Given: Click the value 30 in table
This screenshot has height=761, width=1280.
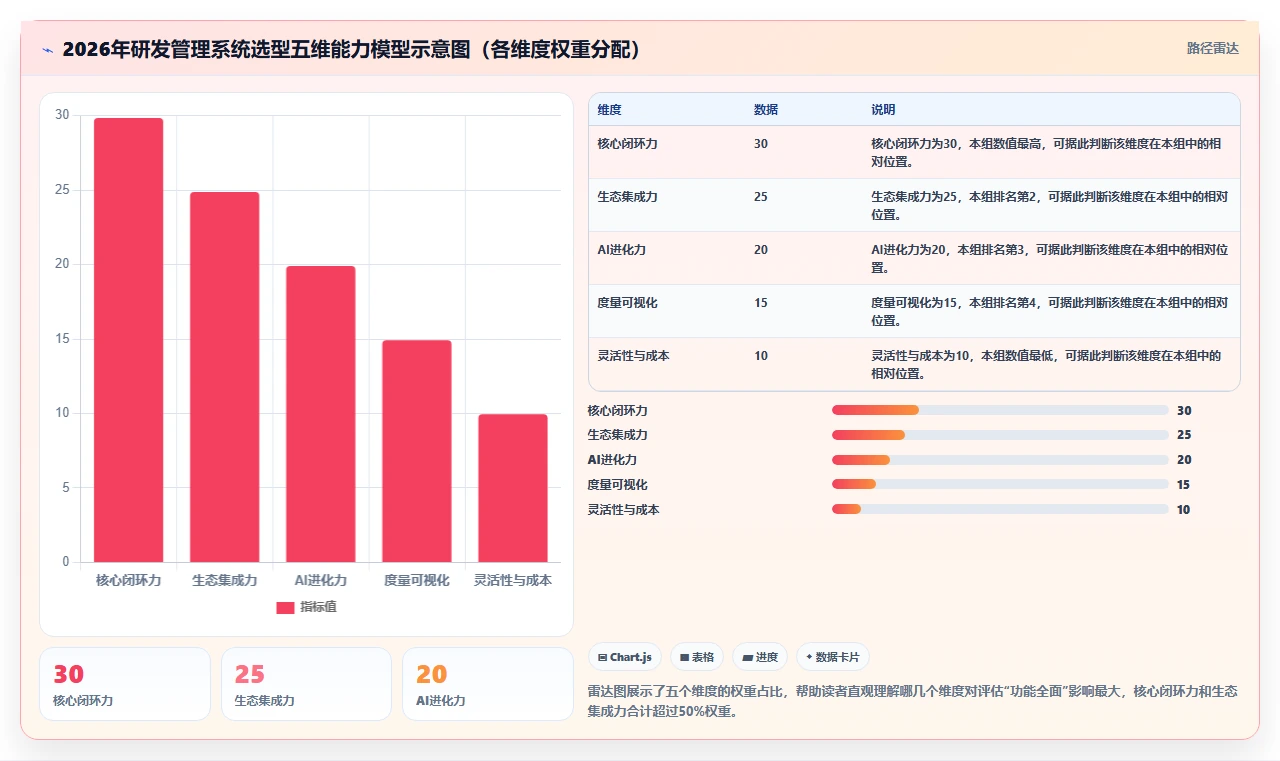Looking at the screenshot, I should click(x=761, y=144).
